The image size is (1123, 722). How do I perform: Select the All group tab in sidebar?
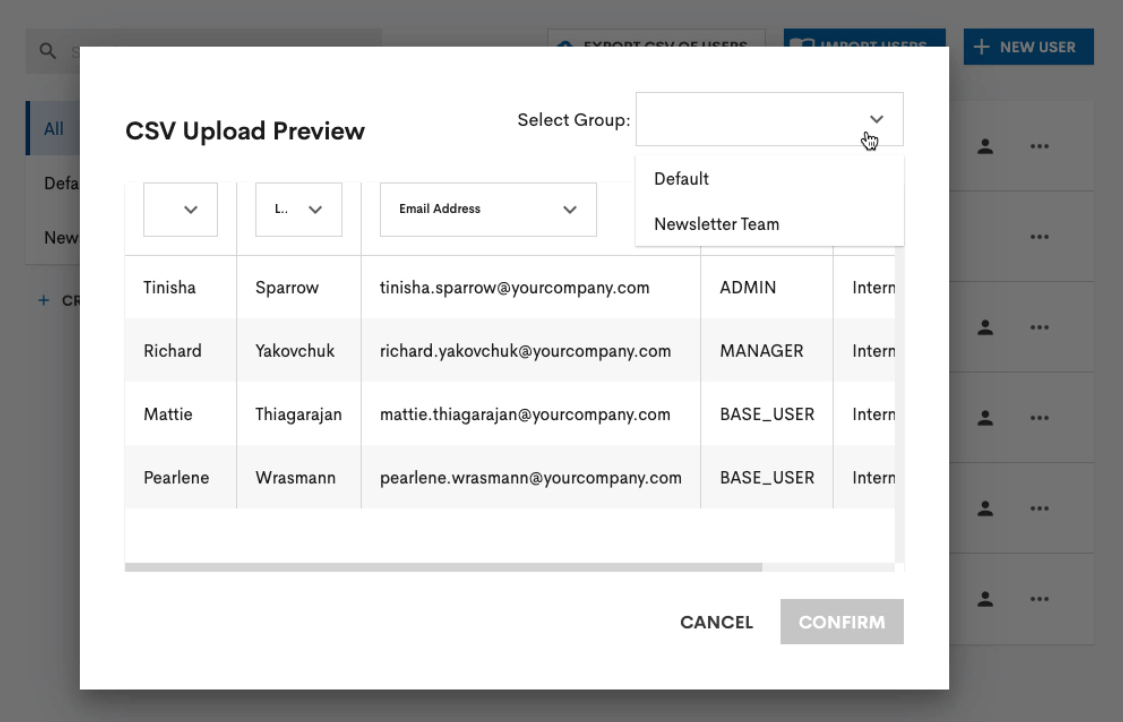click(x=53, y=129)
